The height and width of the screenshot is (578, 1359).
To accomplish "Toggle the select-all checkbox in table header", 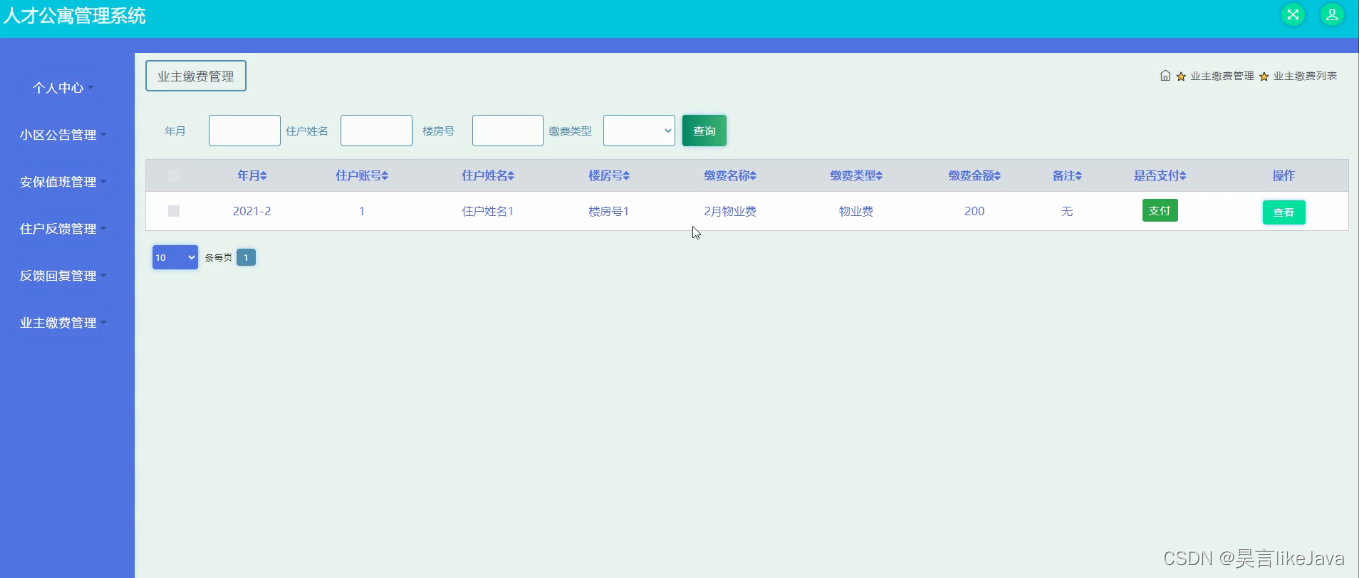I will (174, 175).
